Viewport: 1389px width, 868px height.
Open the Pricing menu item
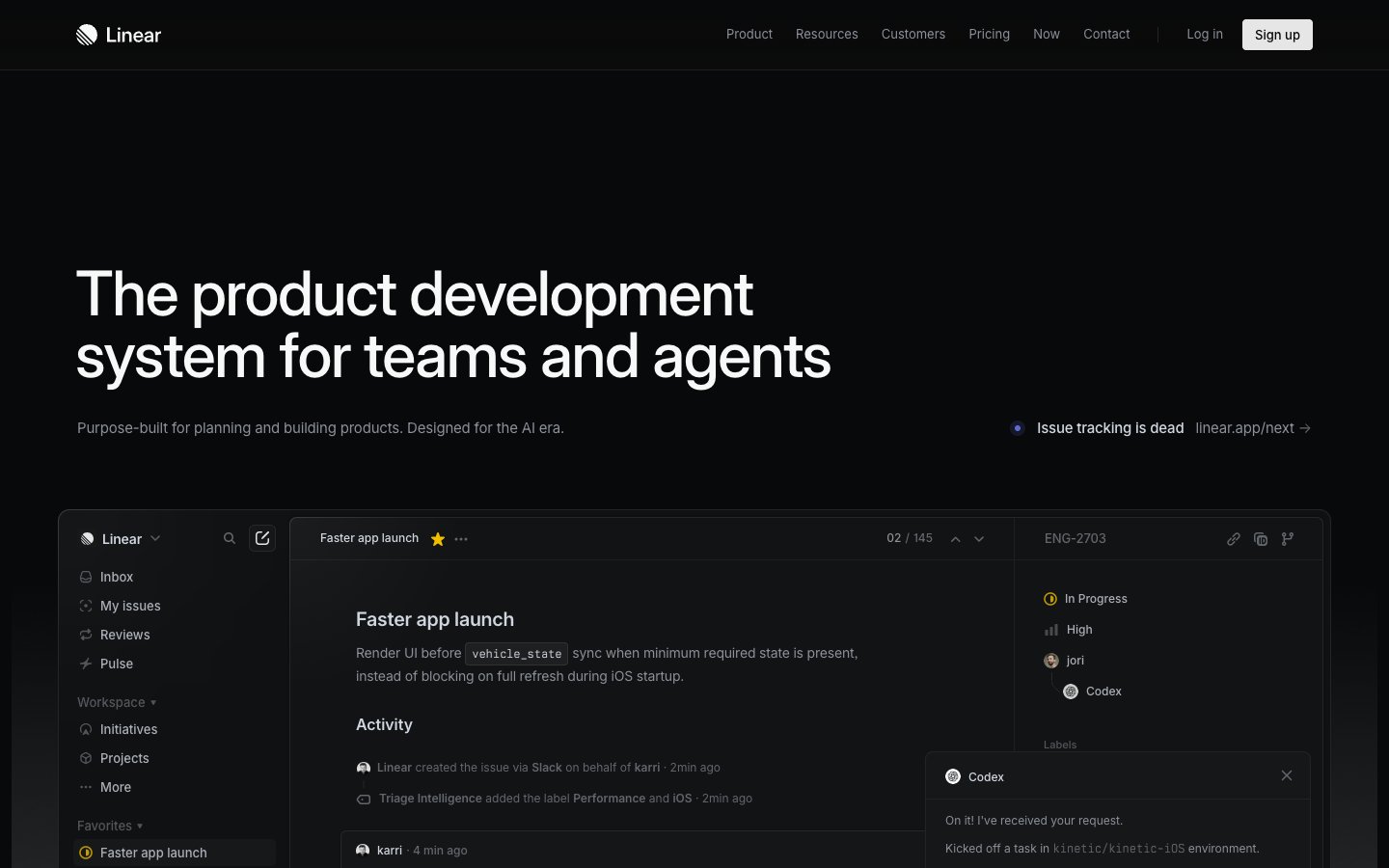click(x=989, y=34)
